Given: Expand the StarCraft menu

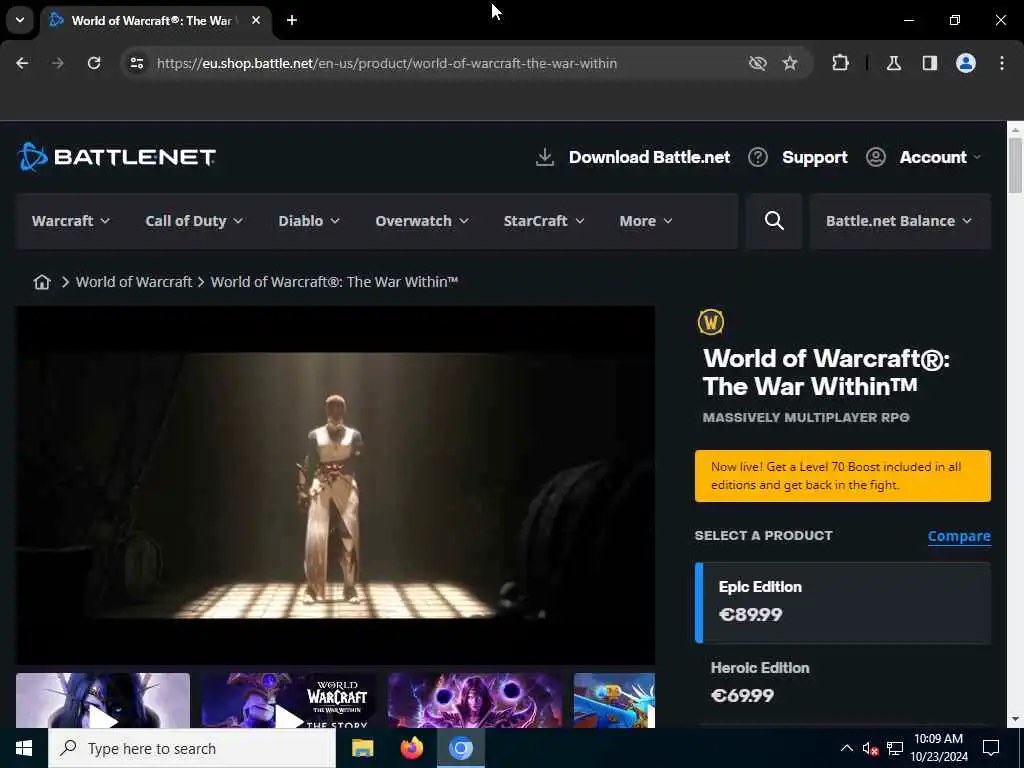Looking at the screenshot, I should [543, 221].
